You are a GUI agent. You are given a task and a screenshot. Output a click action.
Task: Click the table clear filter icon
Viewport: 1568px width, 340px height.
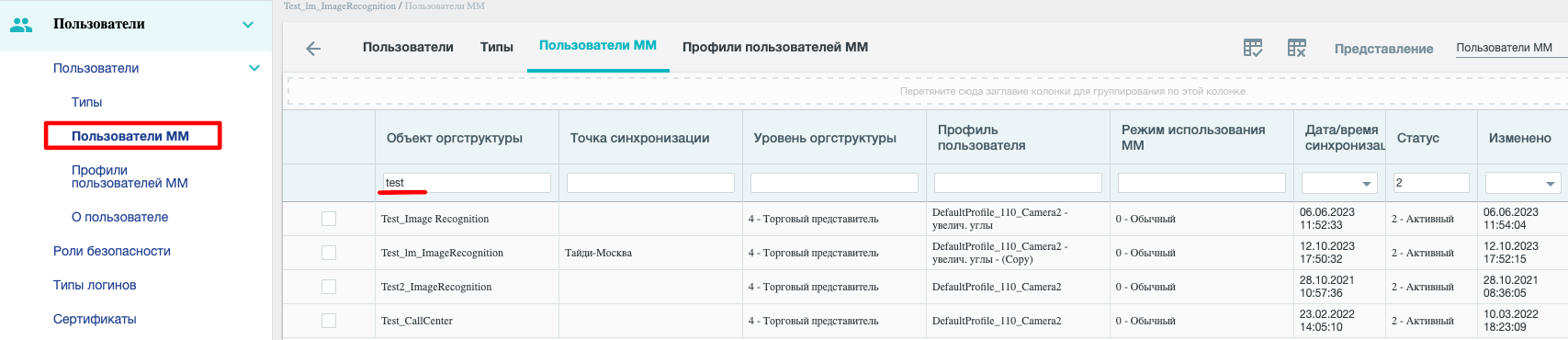[x=1297, y=48]
